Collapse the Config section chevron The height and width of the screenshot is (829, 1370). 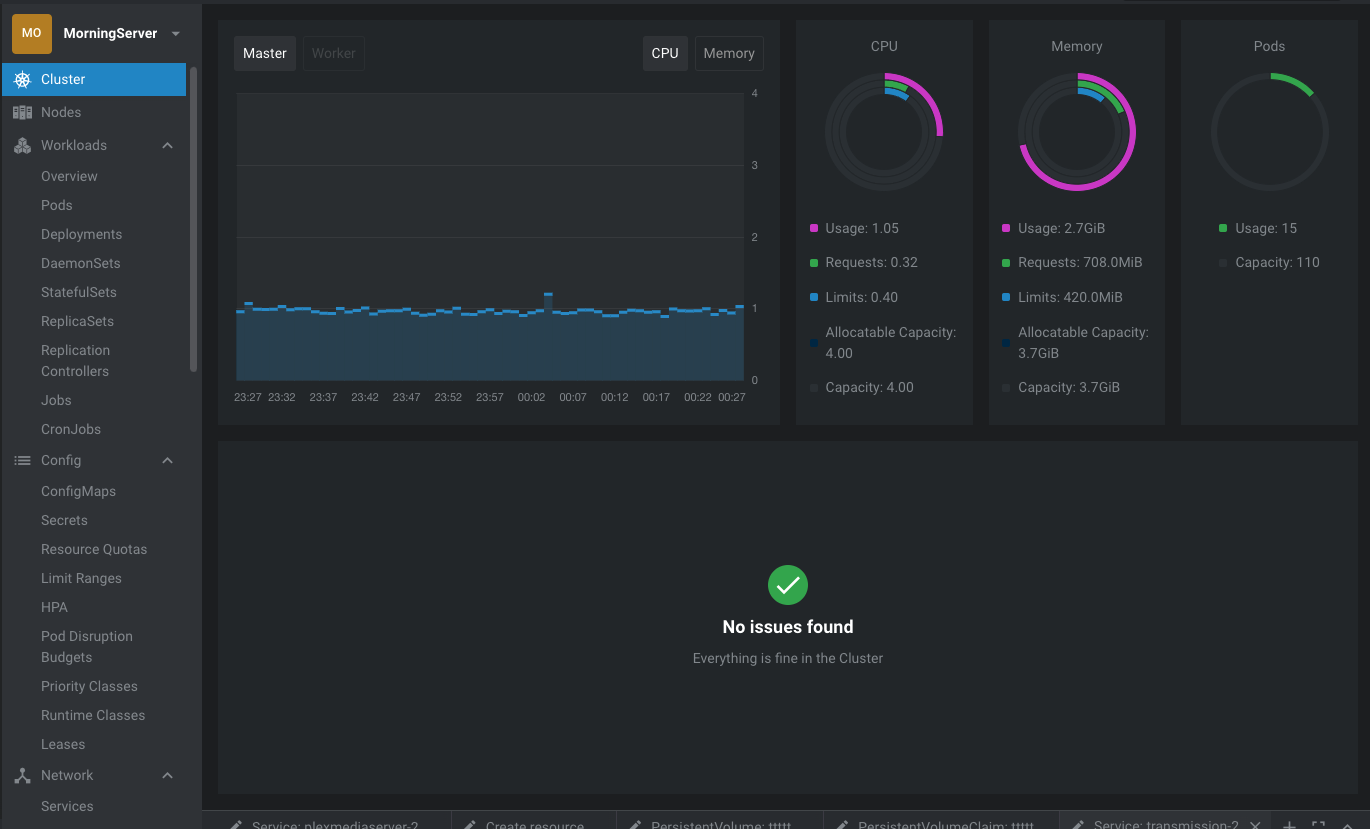[x=168, y=460]
